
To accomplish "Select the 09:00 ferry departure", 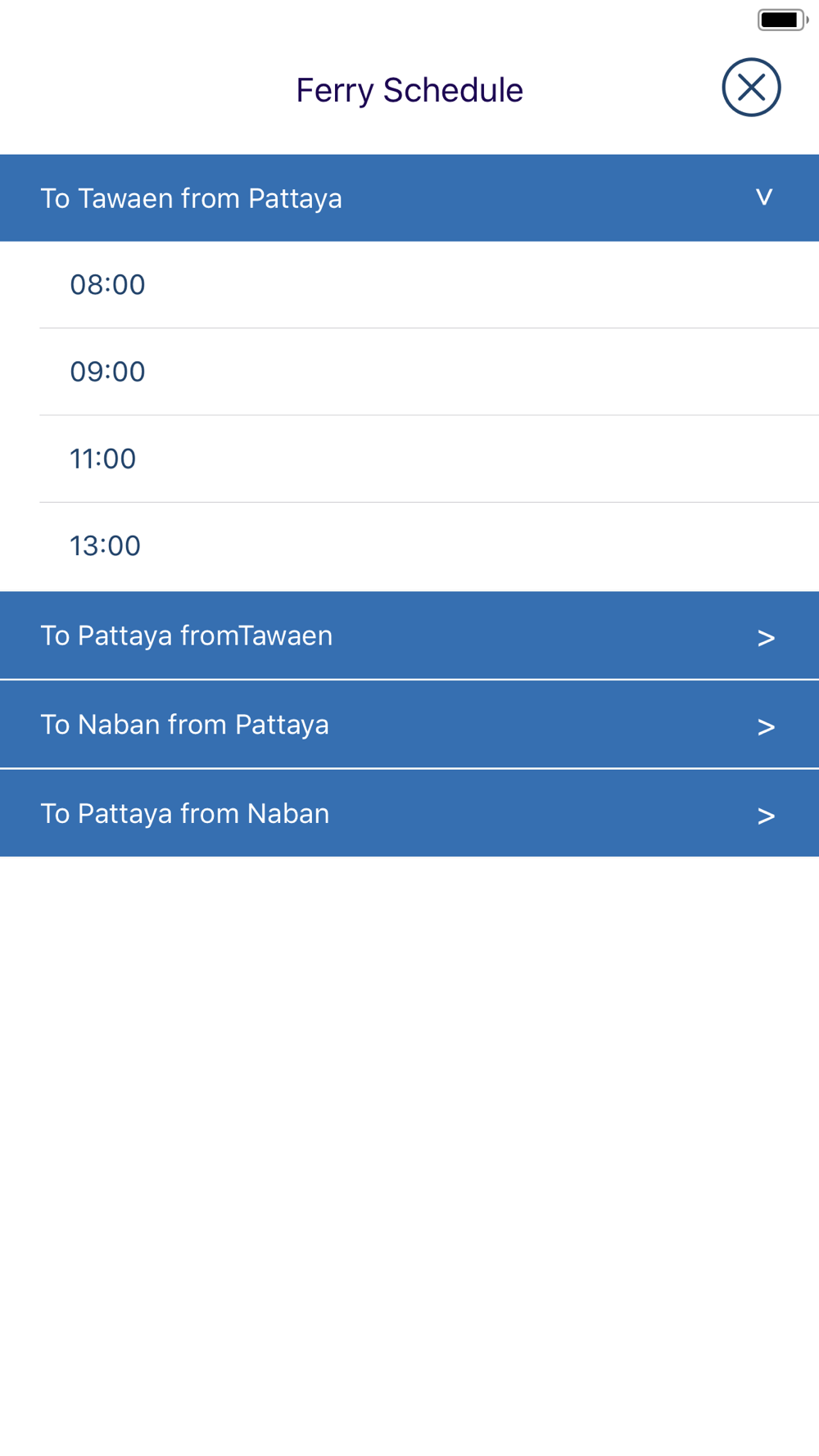I will pyautogui.click(x=429, y=372).
